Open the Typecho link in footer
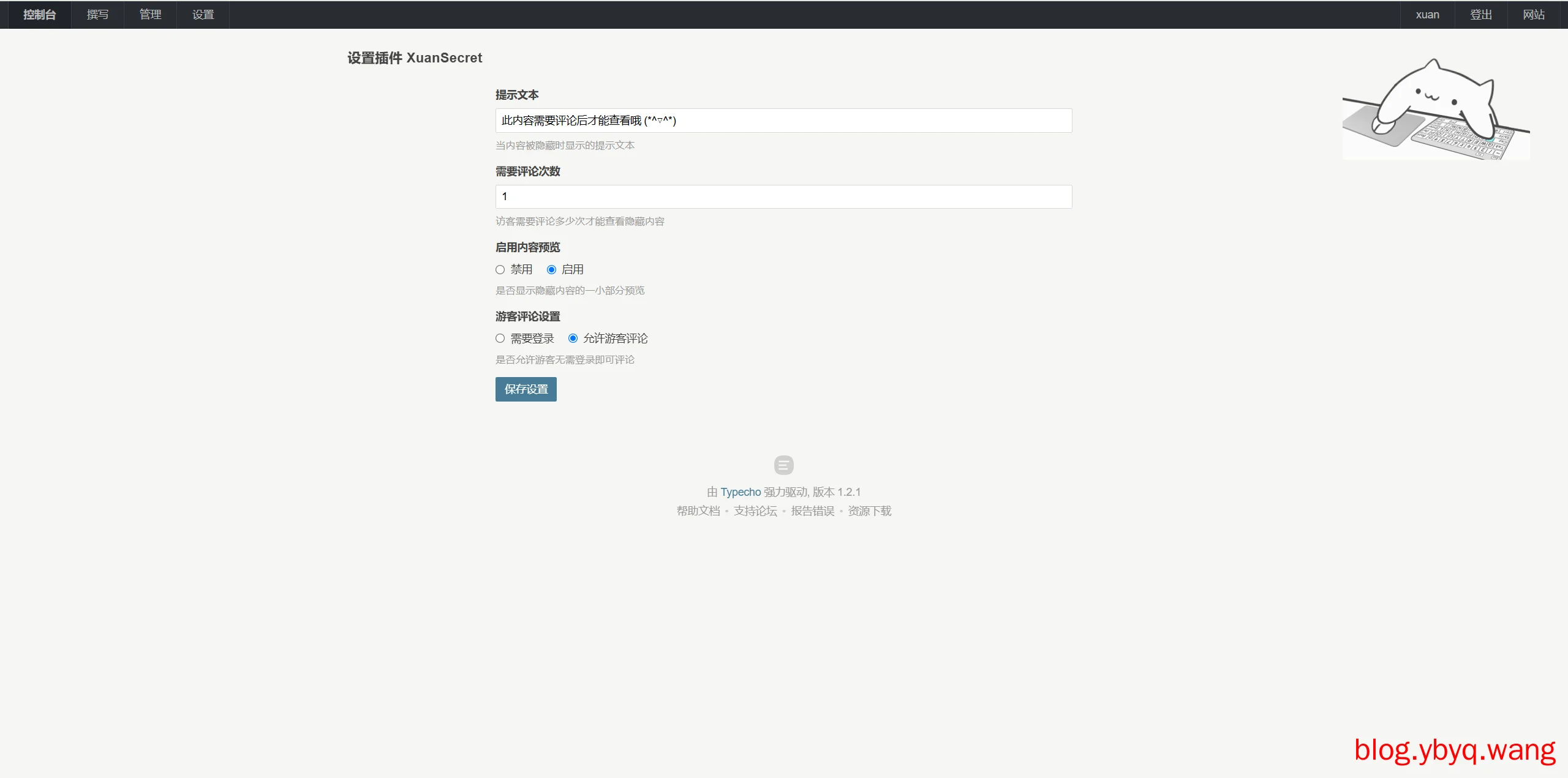The image size is (1568, 778). click(x=740, y=492)
